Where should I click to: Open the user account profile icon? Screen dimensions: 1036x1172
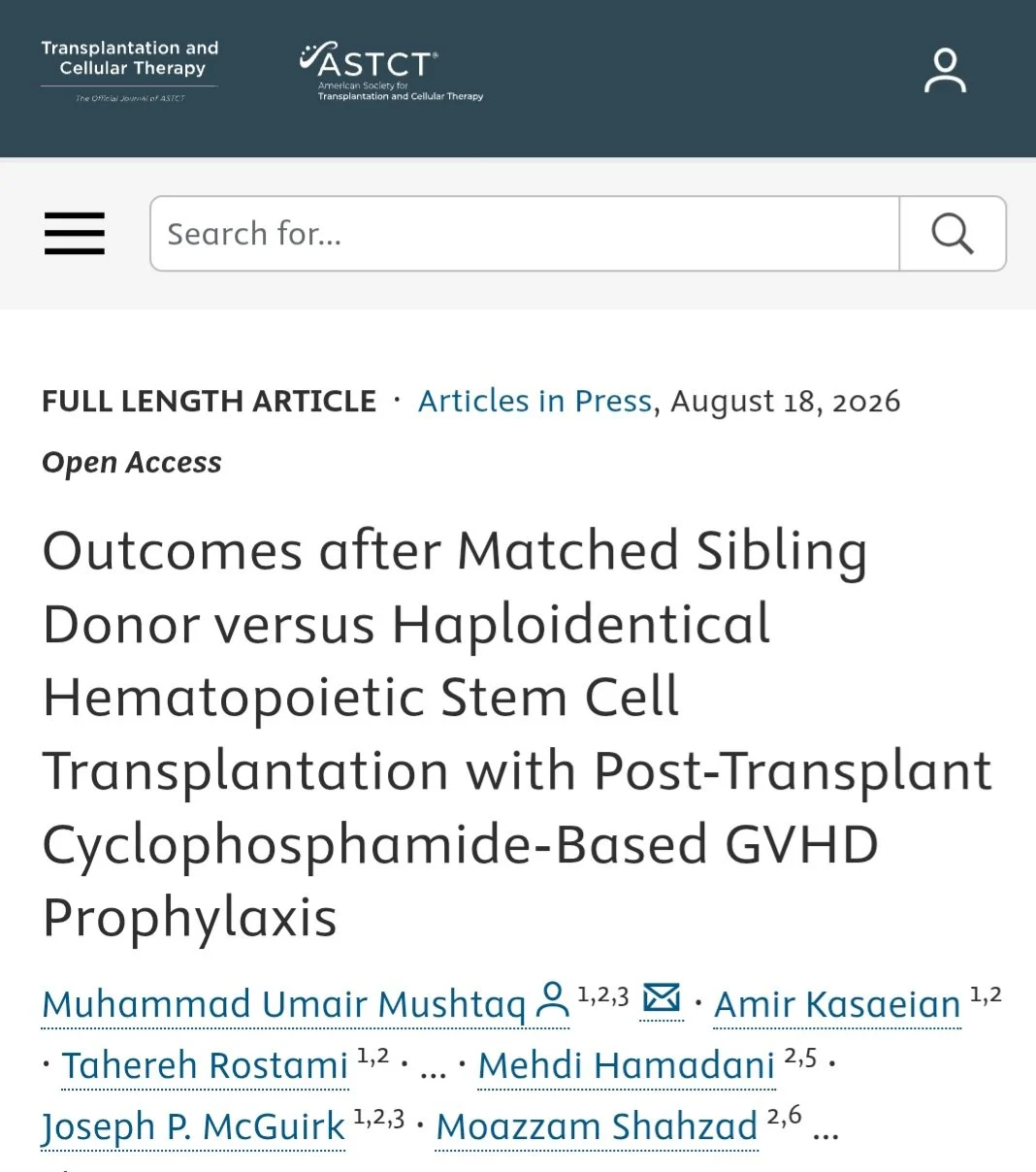[x=945, y=71]
